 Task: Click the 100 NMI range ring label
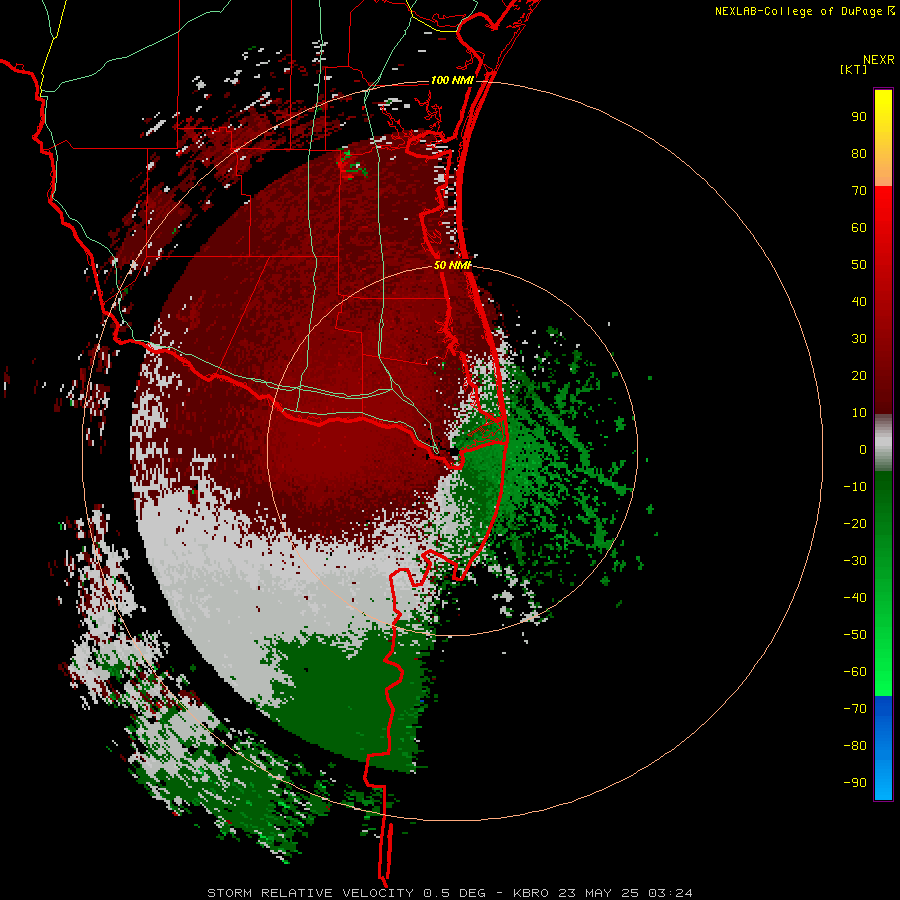(452, 80)
